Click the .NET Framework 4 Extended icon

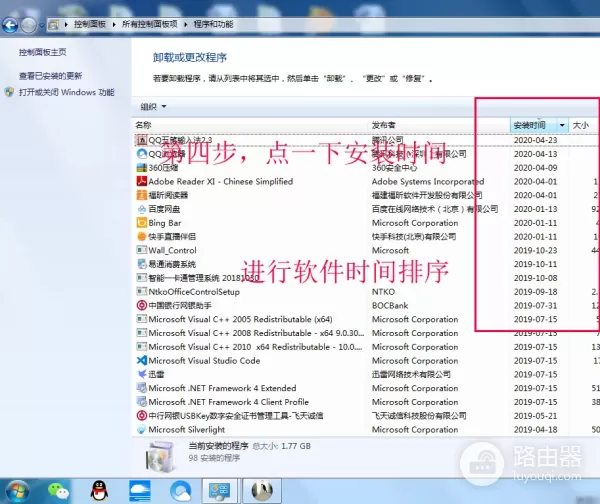coord(142,388)
